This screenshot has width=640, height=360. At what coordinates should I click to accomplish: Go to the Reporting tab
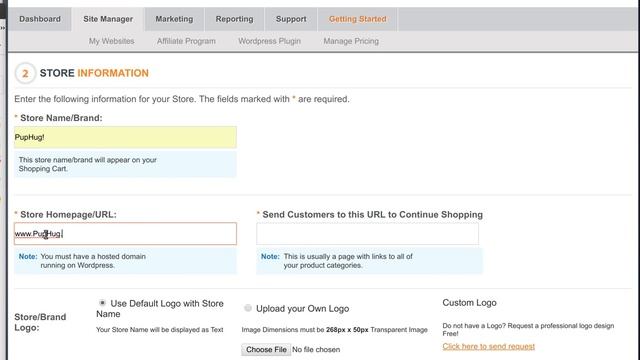coord(234,19)
